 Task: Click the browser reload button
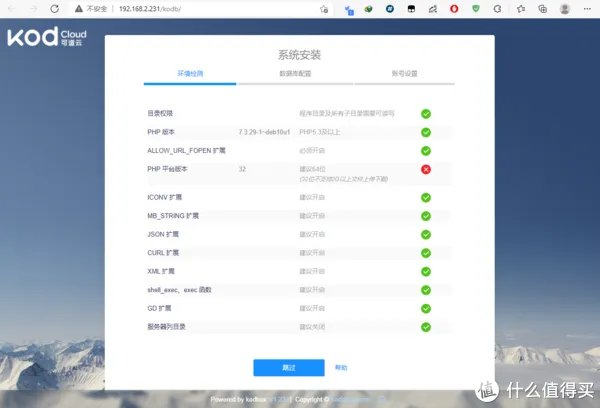pos(55,8)
